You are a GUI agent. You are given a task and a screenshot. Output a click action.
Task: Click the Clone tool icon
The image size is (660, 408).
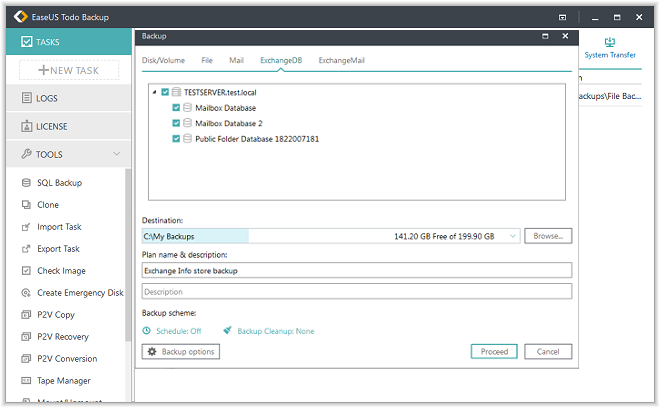[27, 205]
